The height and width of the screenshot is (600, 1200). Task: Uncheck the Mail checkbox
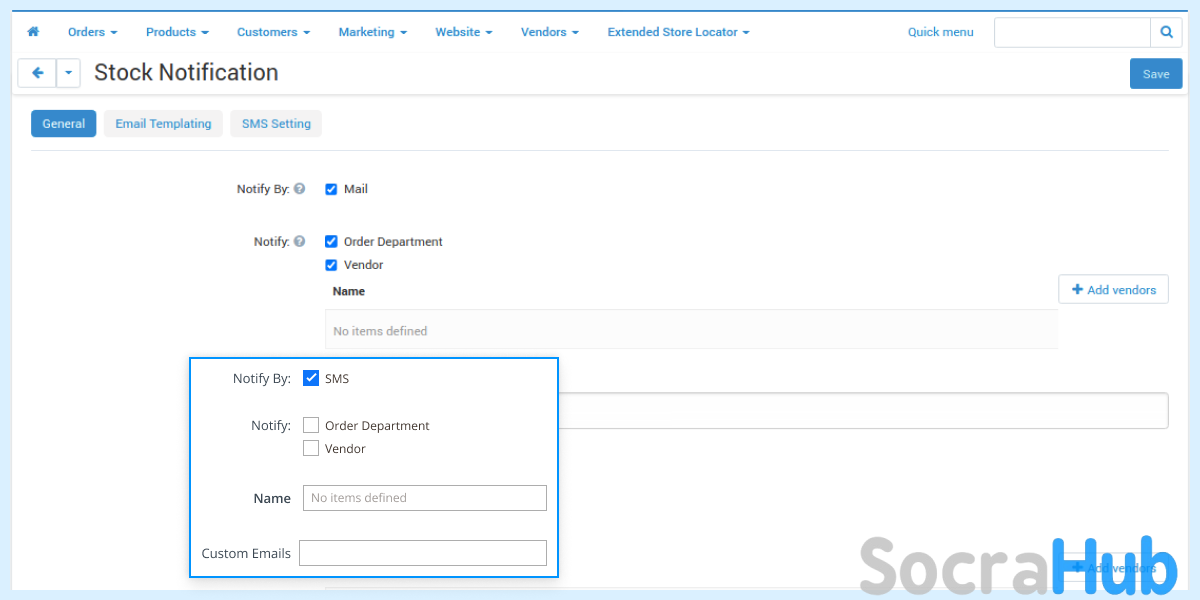(x=331, y=189)
